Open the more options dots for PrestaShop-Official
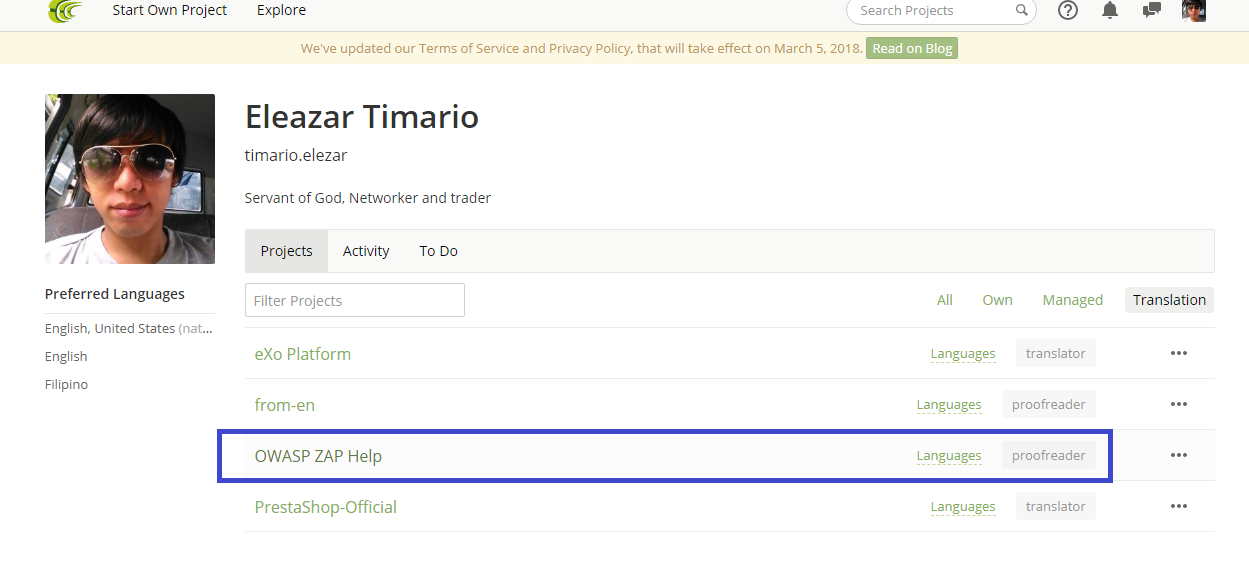 coord(1179,506)
